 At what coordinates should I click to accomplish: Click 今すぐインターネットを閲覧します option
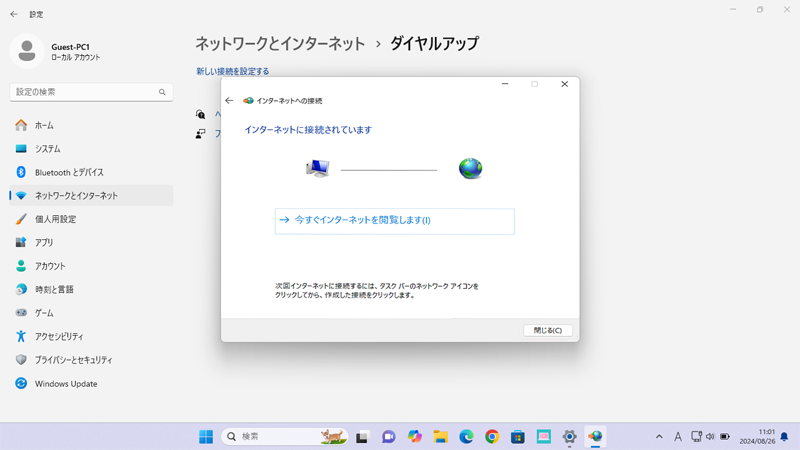(394, 221)
